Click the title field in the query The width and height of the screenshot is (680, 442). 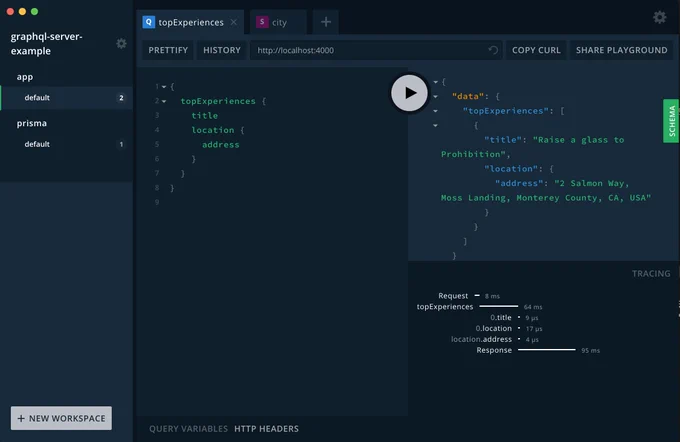pos(205,115)
